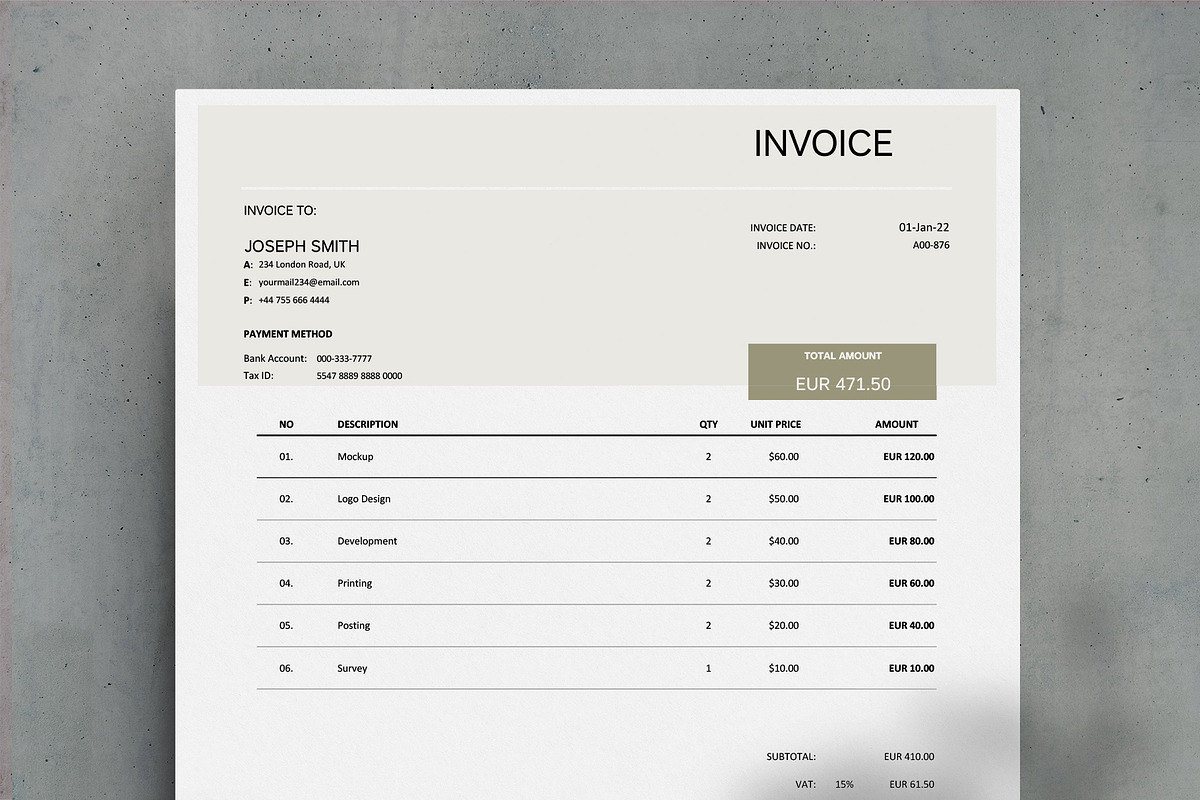Click the INVOICE DATE: label
Image resolution: width=1200 pixels, height=800 pixels.
783,228
